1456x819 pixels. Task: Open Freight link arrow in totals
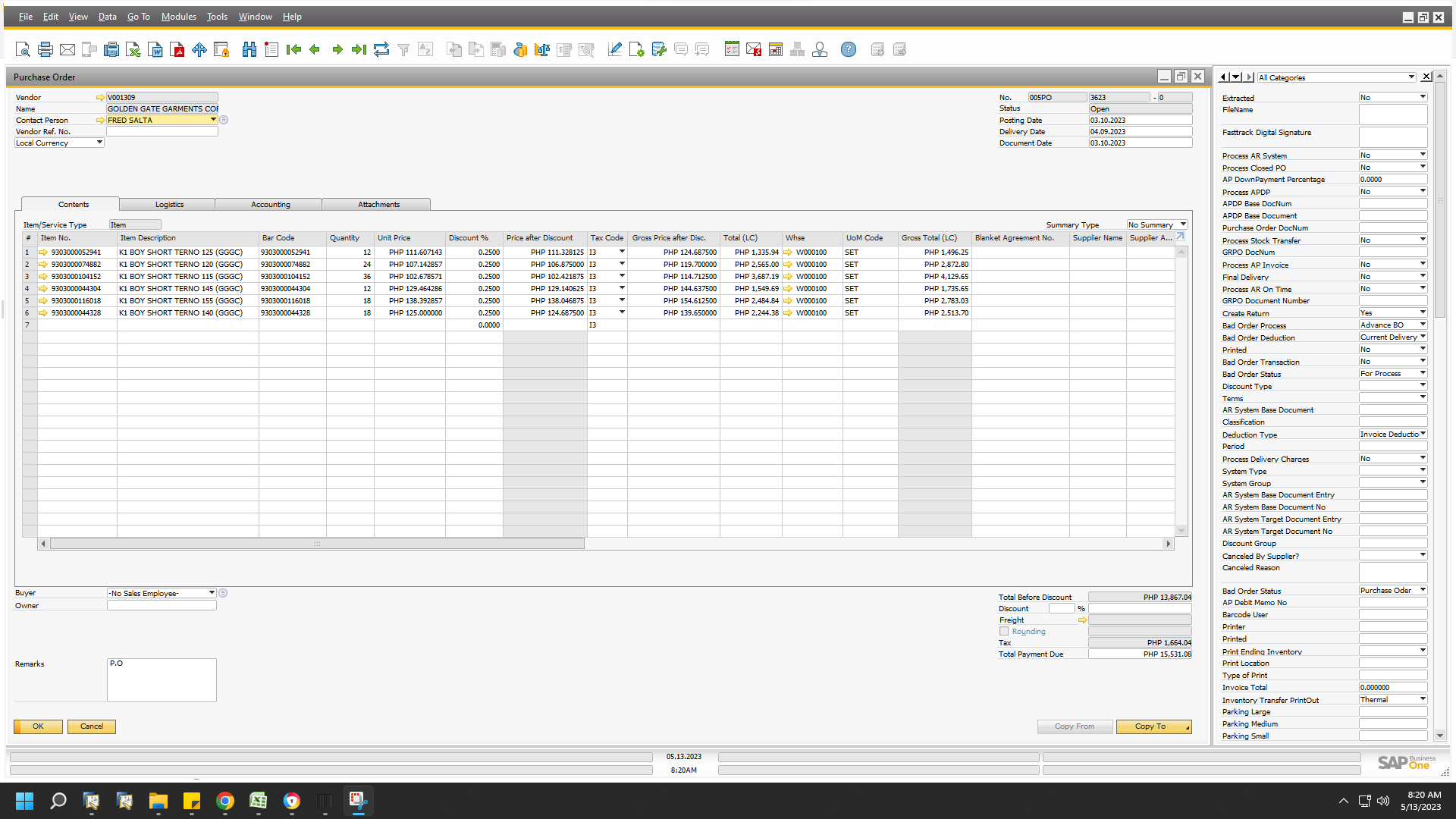click(x=1082, y=620)
